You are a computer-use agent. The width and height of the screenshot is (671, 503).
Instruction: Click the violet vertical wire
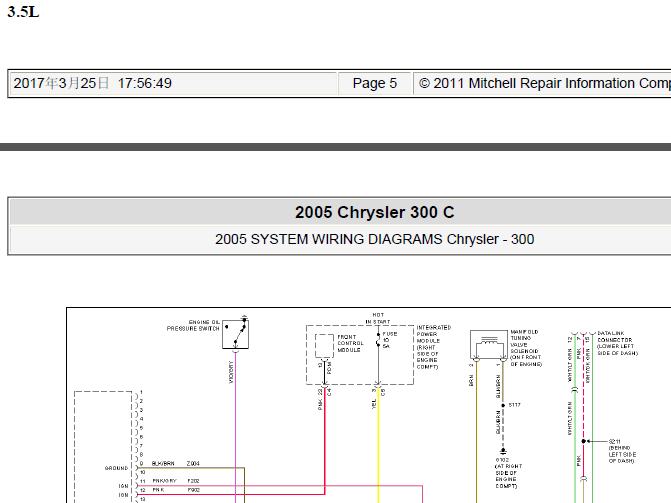point(235,428)
